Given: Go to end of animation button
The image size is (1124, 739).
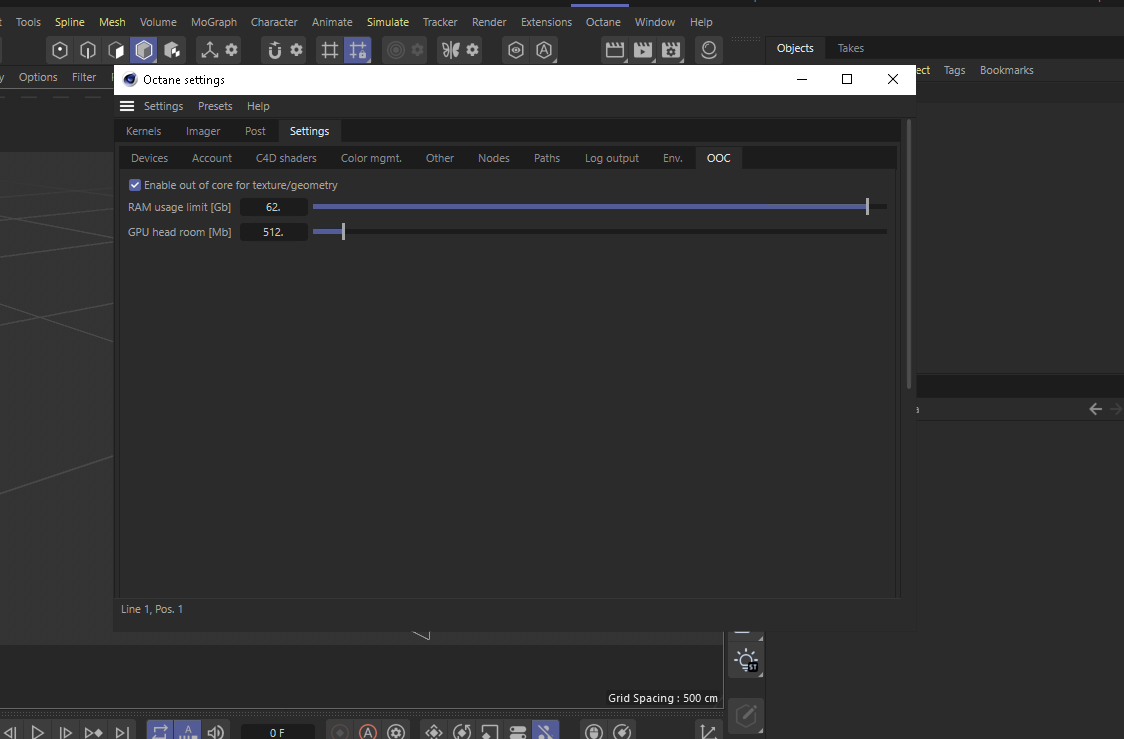Looking at the screenshot, I should (x=123, y=733).
